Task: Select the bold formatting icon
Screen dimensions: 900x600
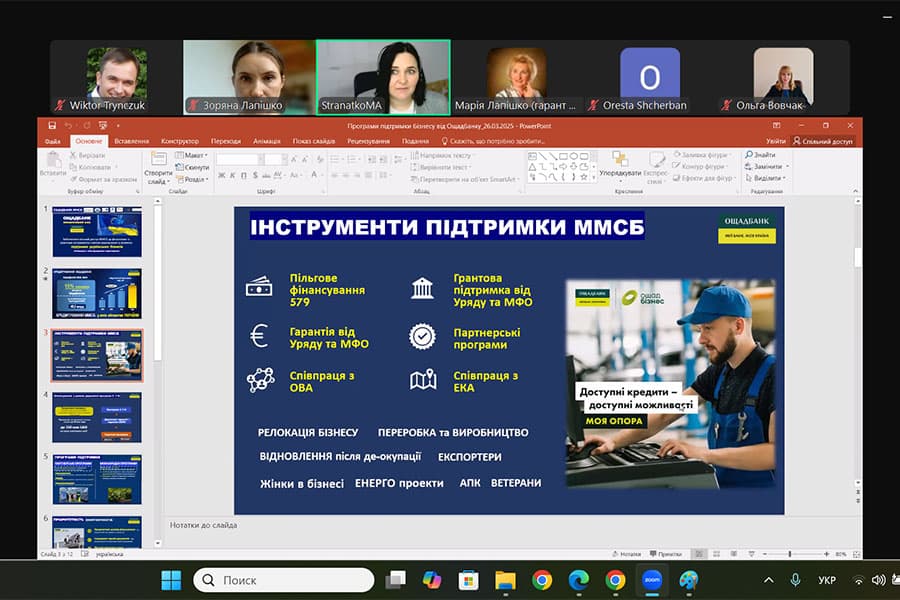Action: click(x=222, y=175)
